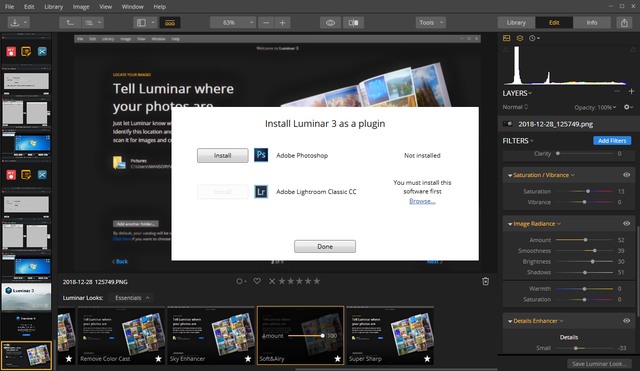Open the canvas icon above histogram

click(507, 38)
